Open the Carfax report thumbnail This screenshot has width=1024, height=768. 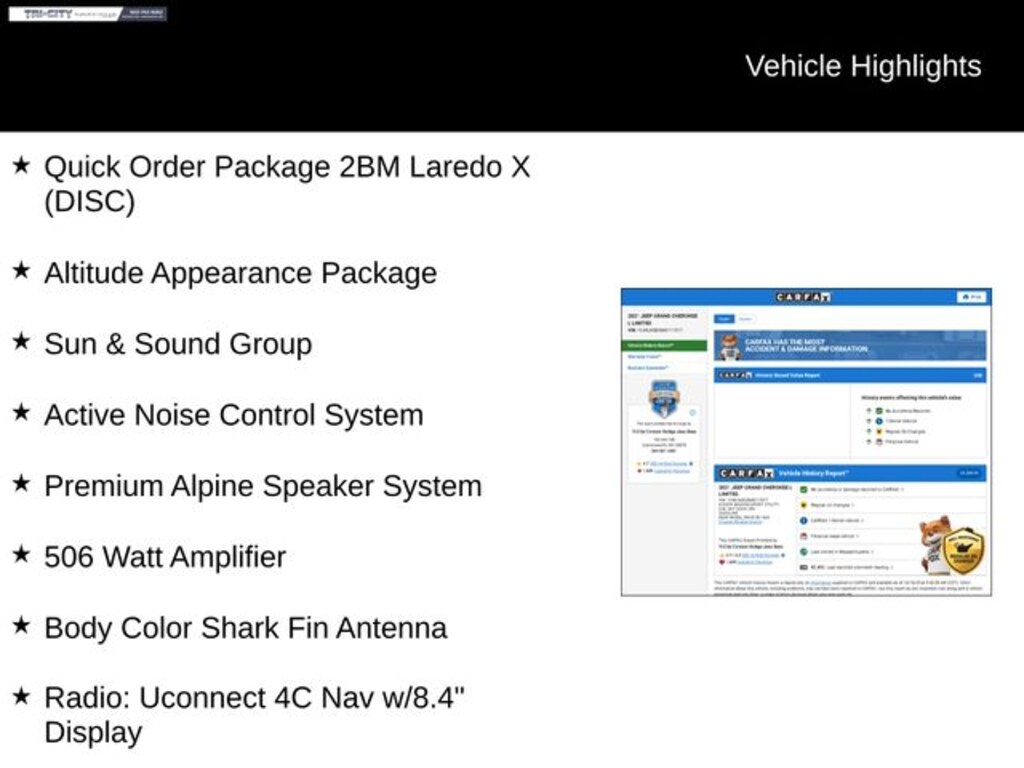[x=806, y=440]
